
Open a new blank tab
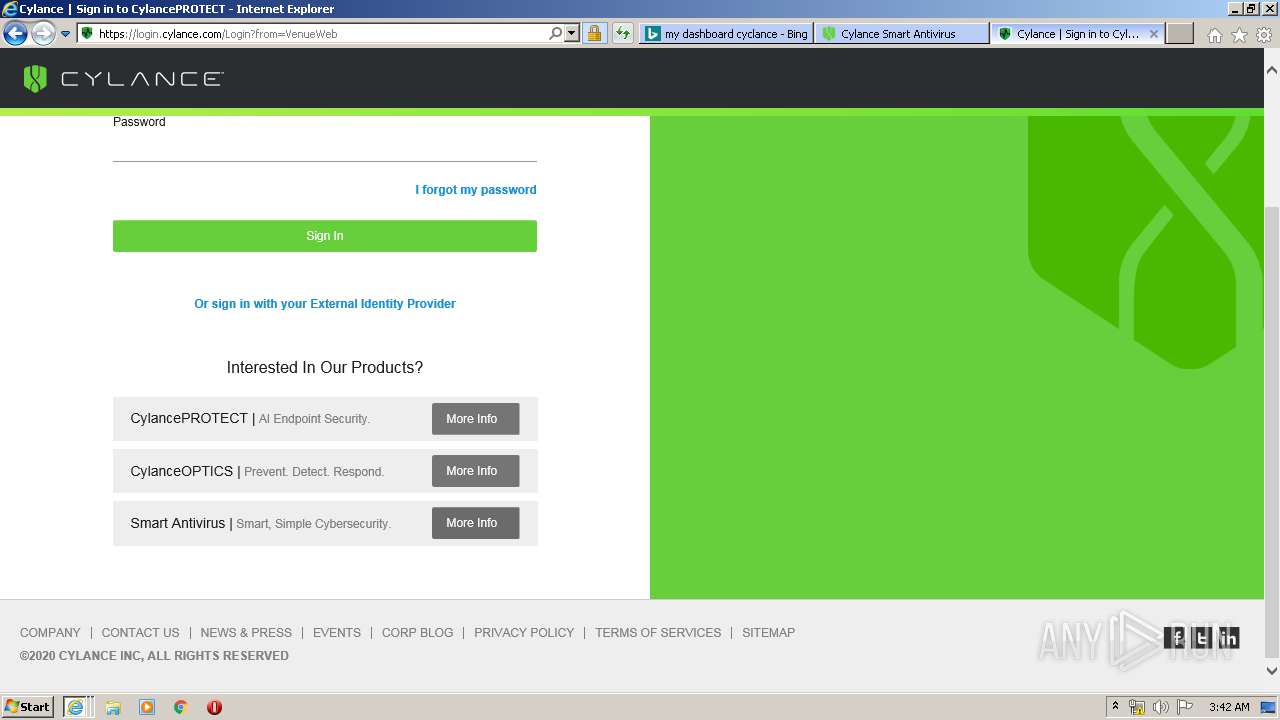pyautogui.click(x=1180, y=33)
